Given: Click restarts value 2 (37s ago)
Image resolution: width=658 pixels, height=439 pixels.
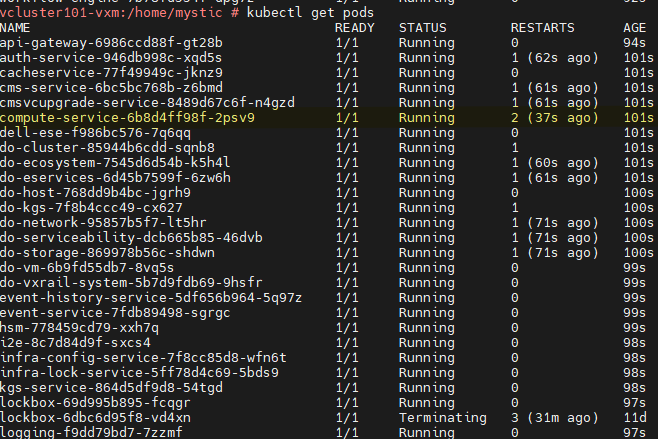Looking at the screenshot, I should 554,118.
